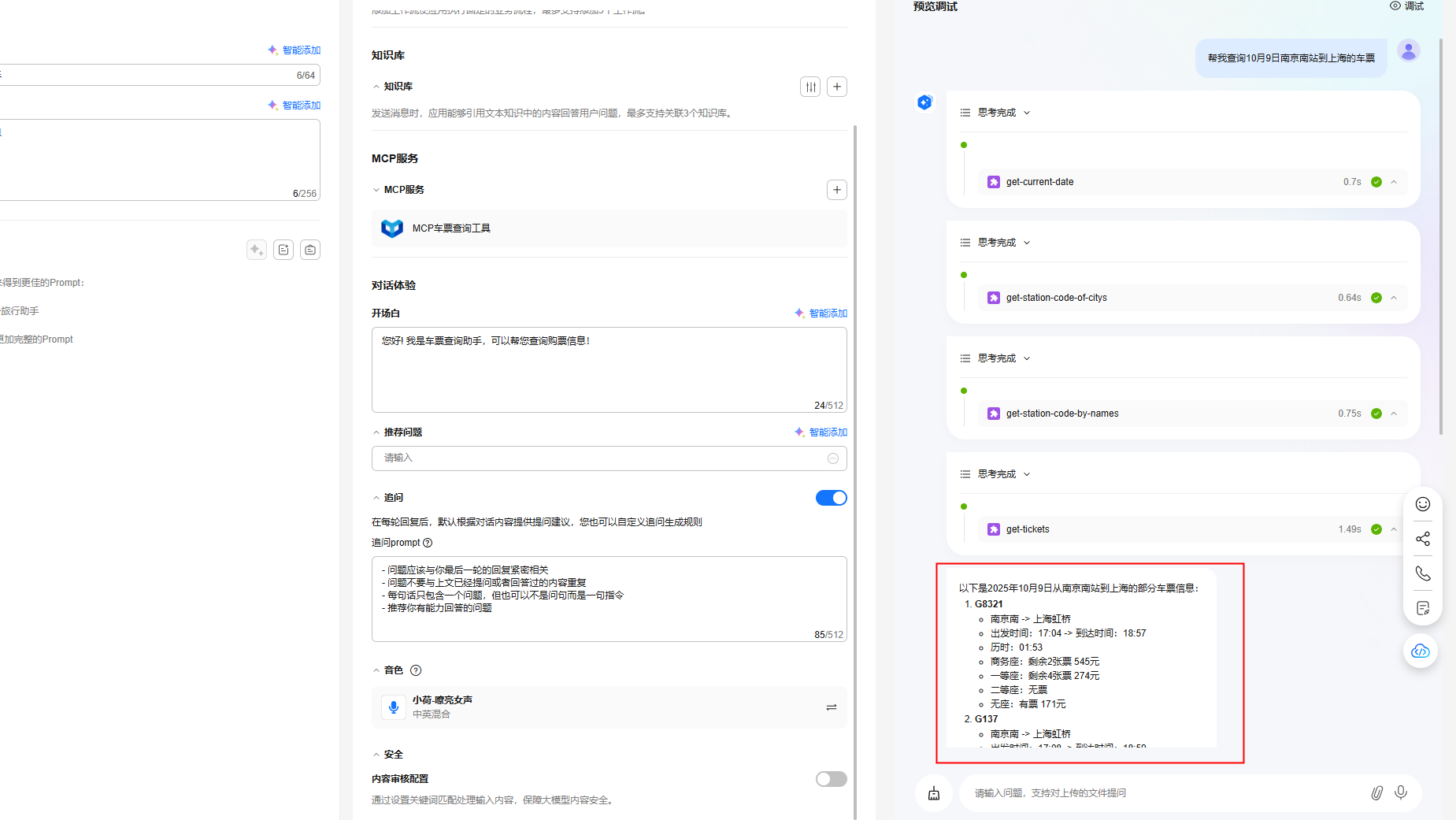
Task: Click the microphone voice input icon
Action: coord(1401,792)
